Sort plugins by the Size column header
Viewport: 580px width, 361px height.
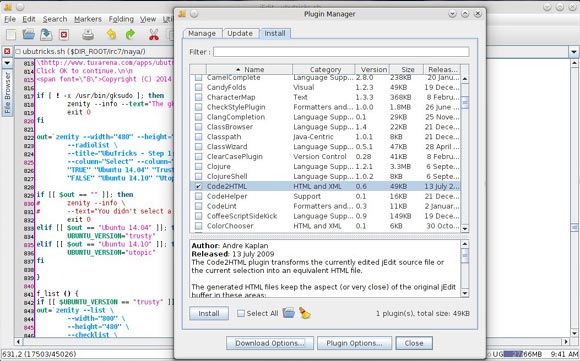click(406, 70)
